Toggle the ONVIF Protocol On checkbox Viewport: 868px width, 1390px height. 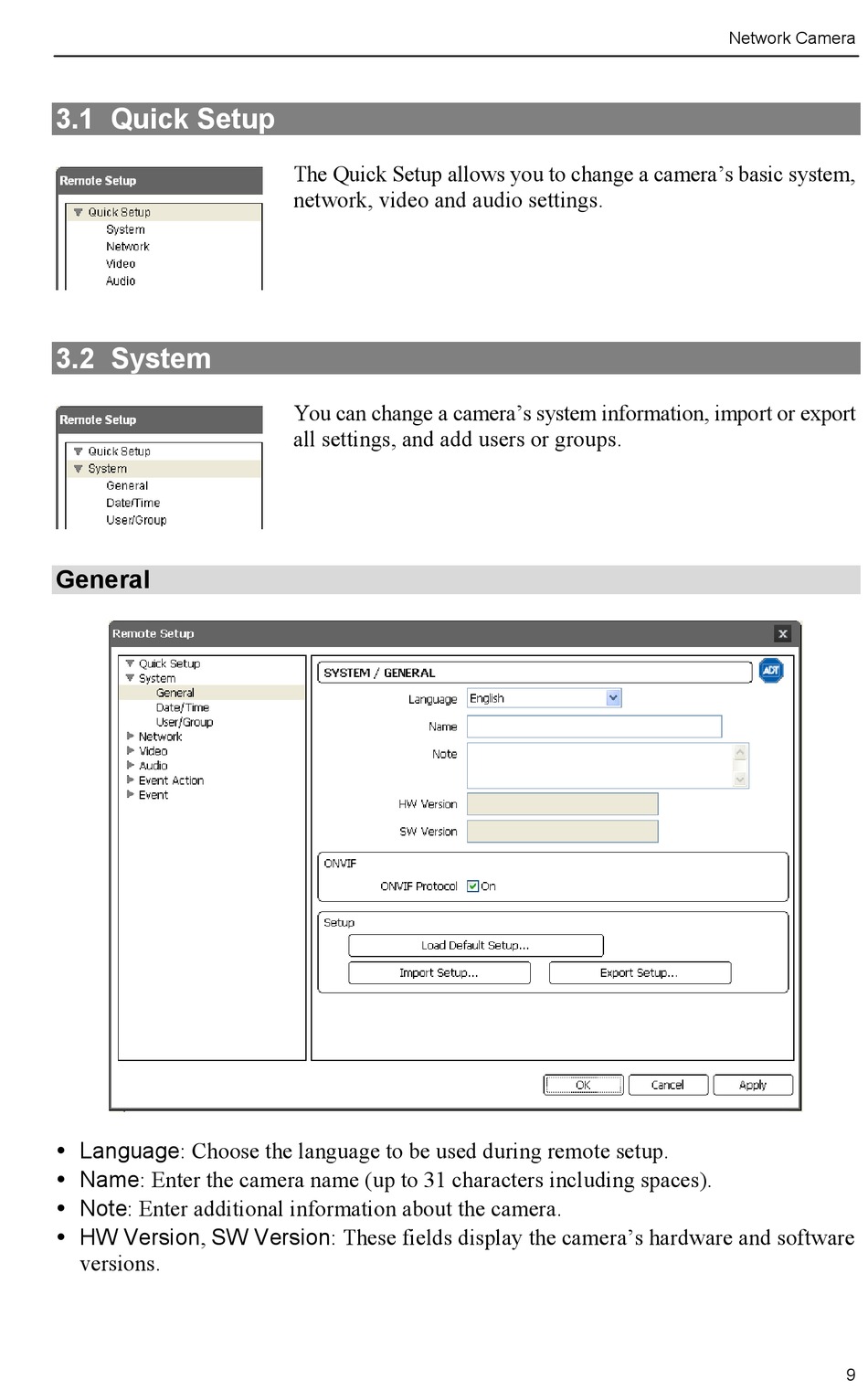(x=472, y=886)
